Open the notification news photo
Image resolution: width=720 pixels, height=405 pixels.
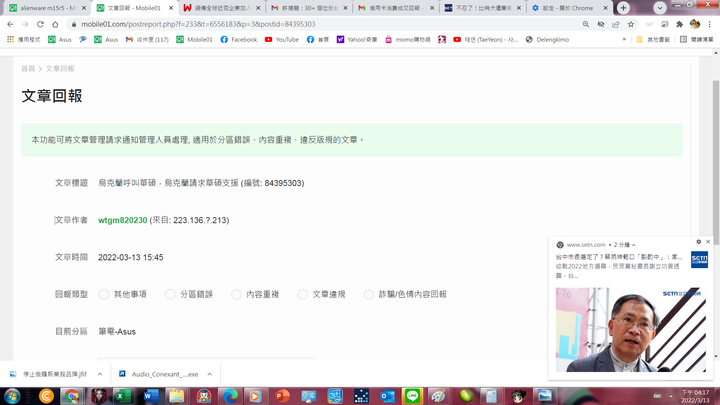coord(631,330)
